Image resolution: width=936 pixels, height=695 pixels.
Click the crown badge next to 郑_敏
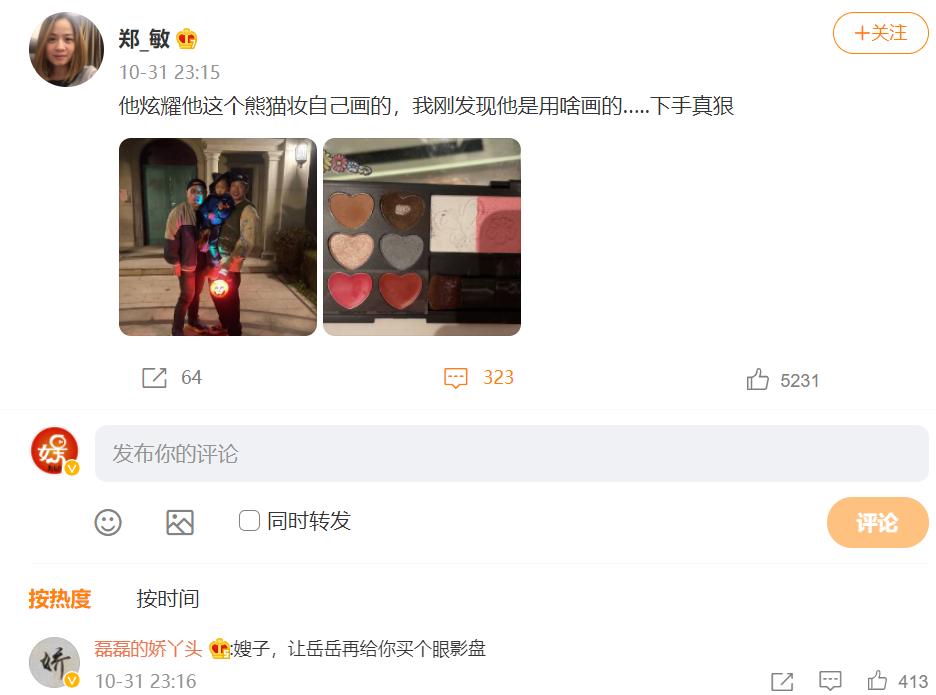click(x=187, y=39)
